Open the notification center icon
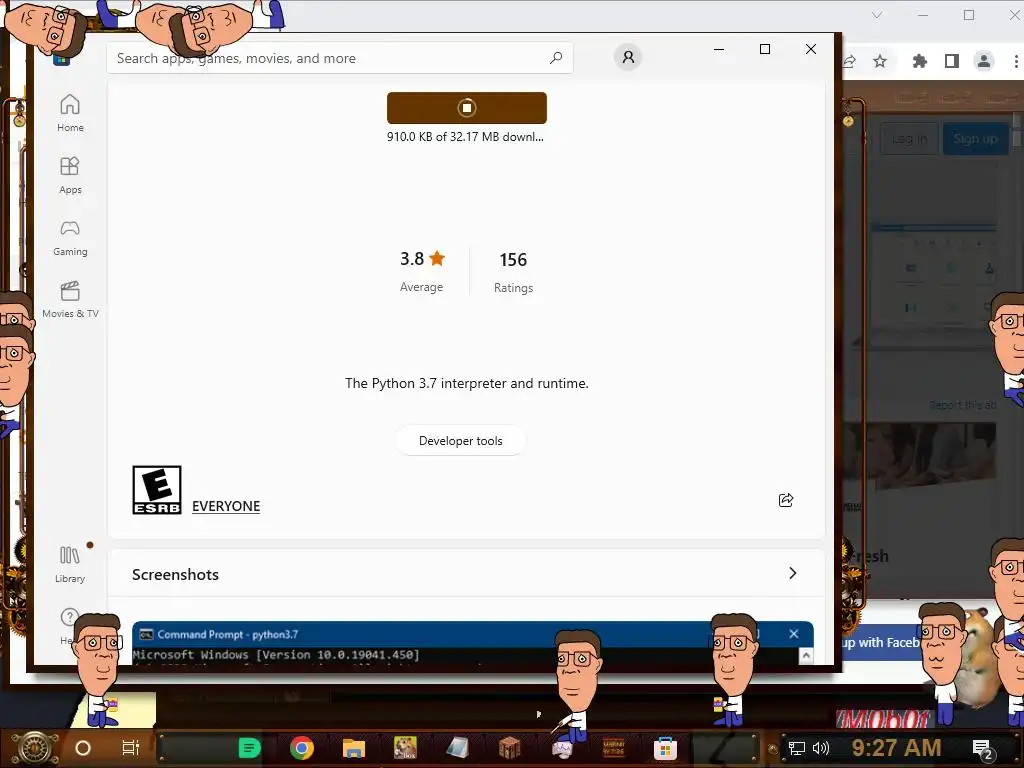The width and height of the screenshot is (1024, 768). pyautogui.click(x=983, y=750)
